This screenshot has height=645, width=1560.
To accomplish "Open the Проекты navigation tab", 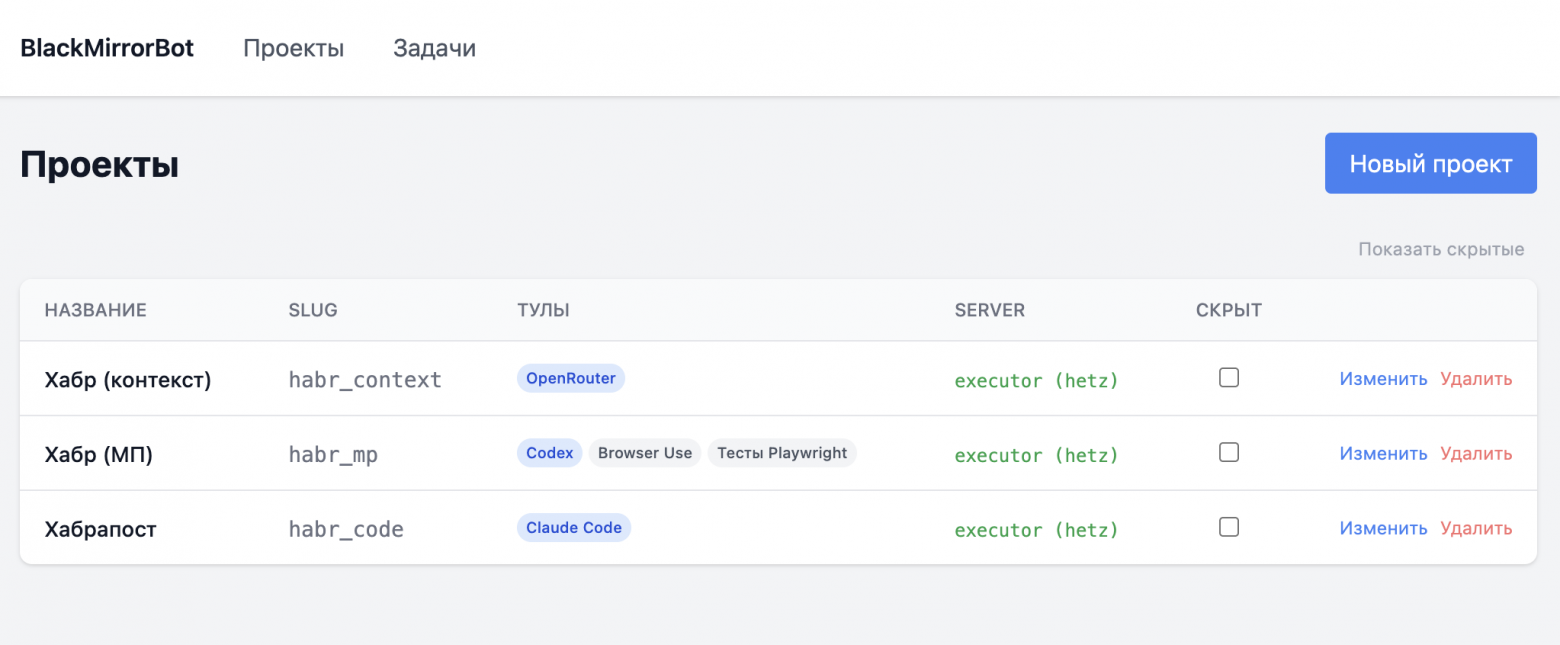I will click(293, 48).
